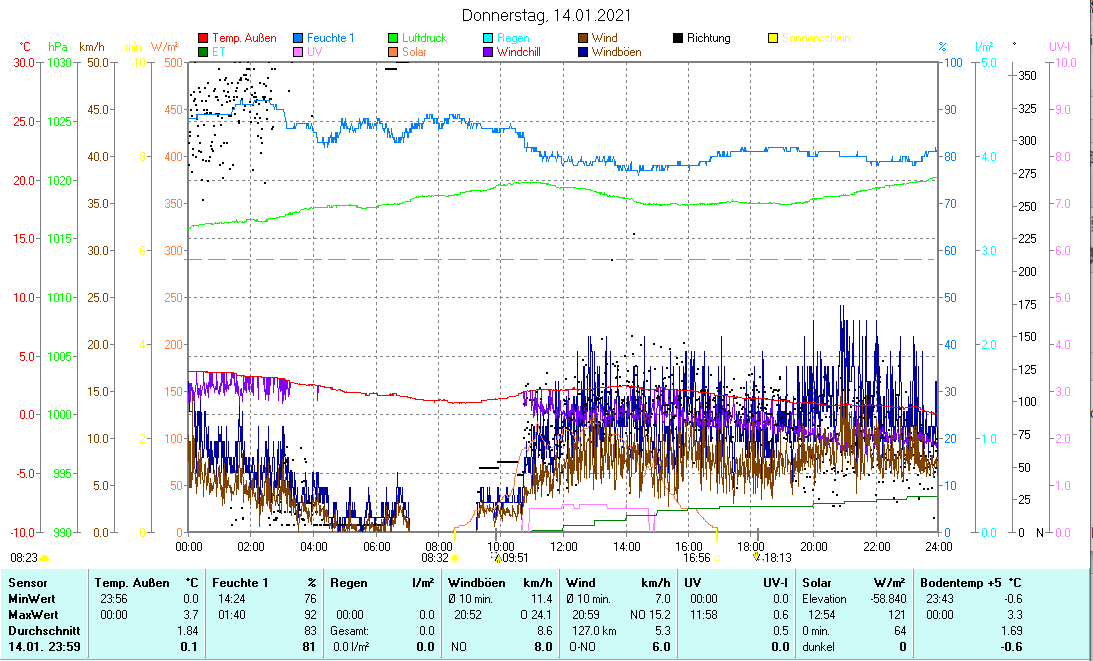The width and height of the screenshot is (1093, 661).
Task: Click the Windböen column header in table
Action: point(482,582)
